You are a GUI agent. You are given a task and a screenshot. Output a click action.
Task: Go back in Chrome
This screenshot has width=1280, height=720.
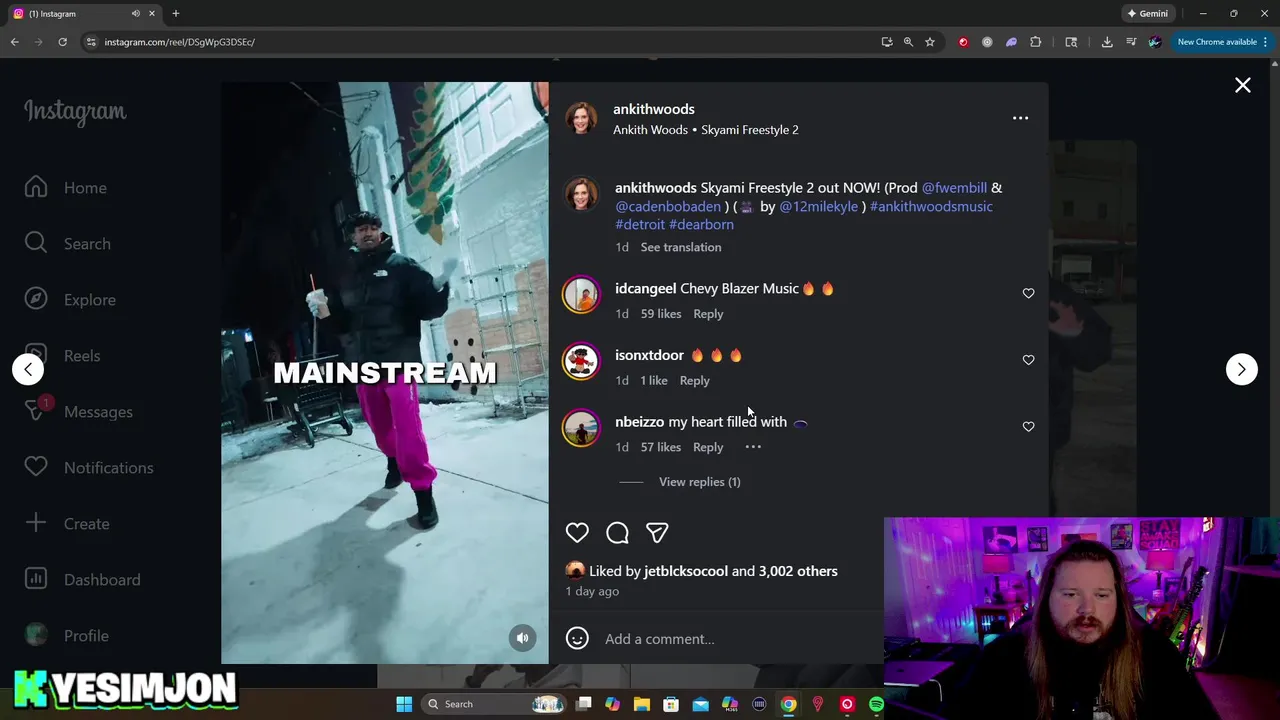[x=15, y=42]
